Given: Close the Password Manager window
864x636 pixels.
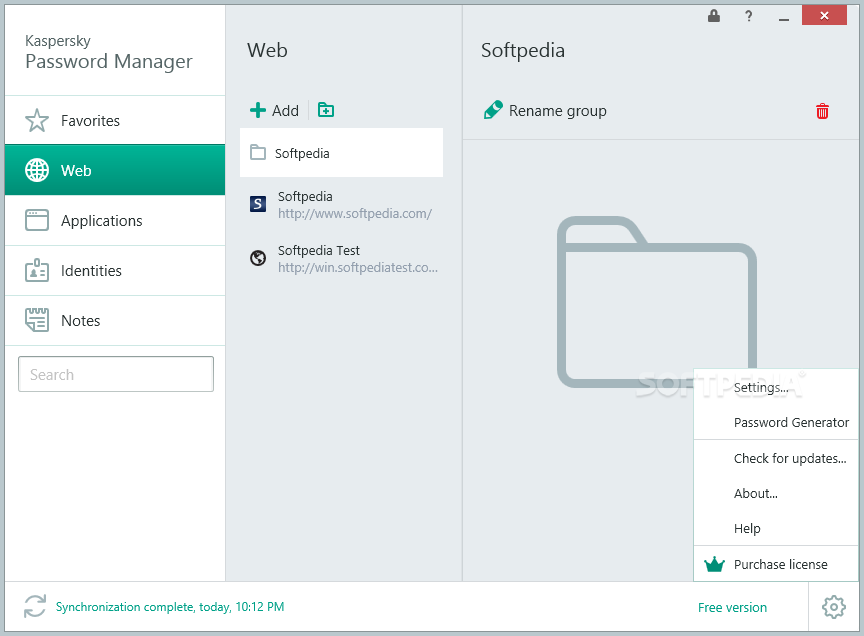Looking at the screenshot, I should point(824,15).
